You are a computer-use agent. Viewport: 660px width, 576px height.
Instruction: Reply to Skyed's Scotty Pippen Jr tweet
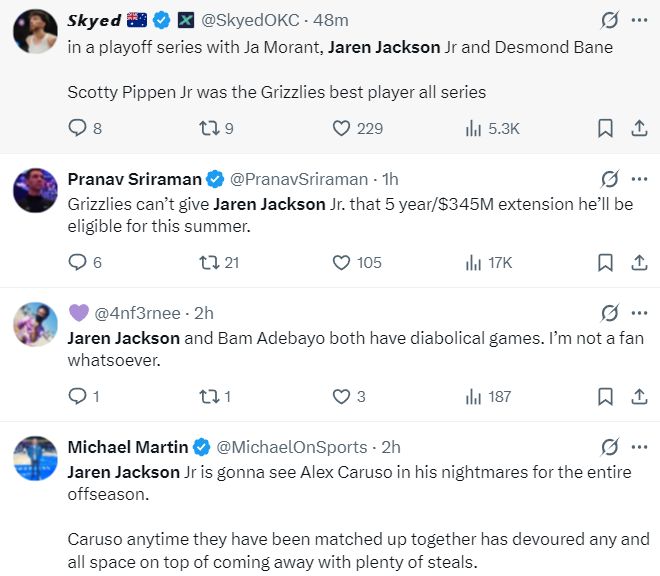click(78, 128)
